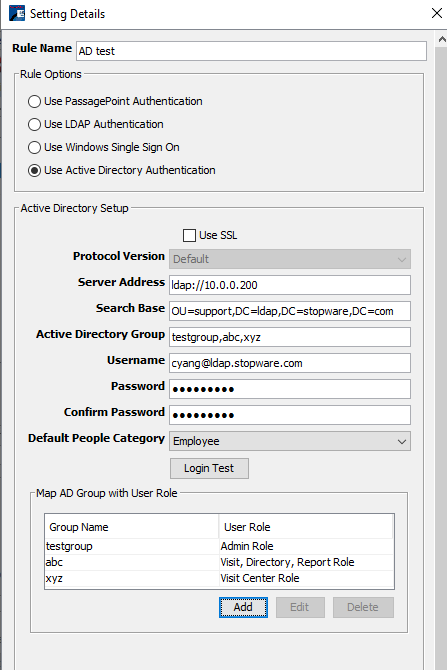
Task: Select the xyz Visit Center Role row
Action: 219,578
